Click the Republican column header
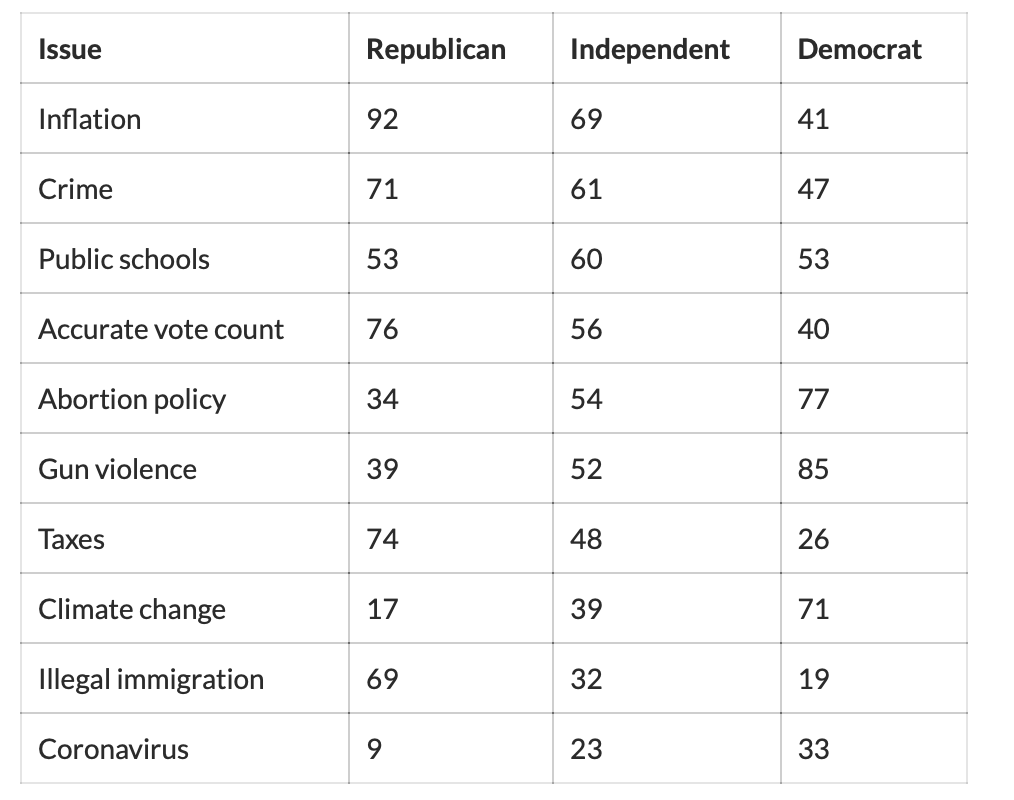Viewport: 1014px width, 800px height. pyautogui.click(x=436, y=49)
